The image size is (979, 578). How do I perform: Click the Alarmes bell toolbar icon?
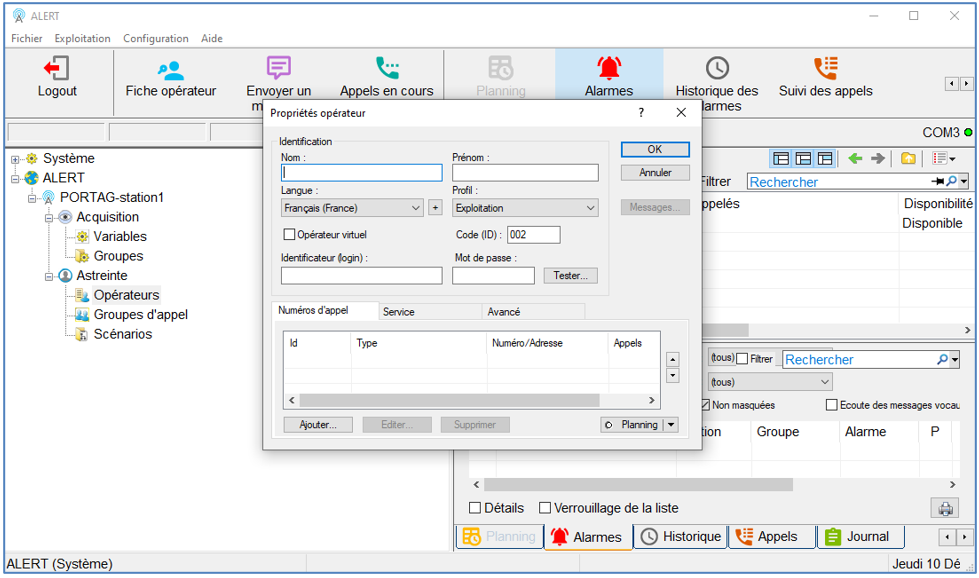click(x=609, y=68)
